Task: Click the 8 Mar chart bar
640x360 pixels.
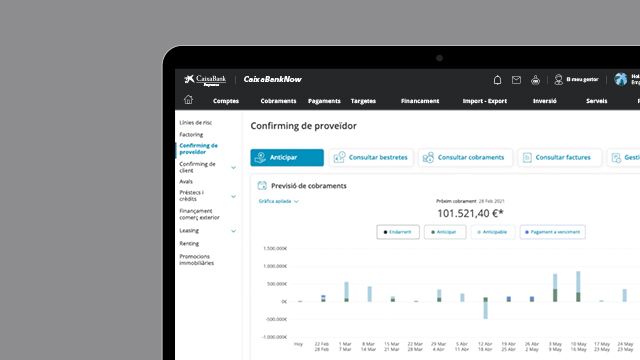Action: click(370, 294)
